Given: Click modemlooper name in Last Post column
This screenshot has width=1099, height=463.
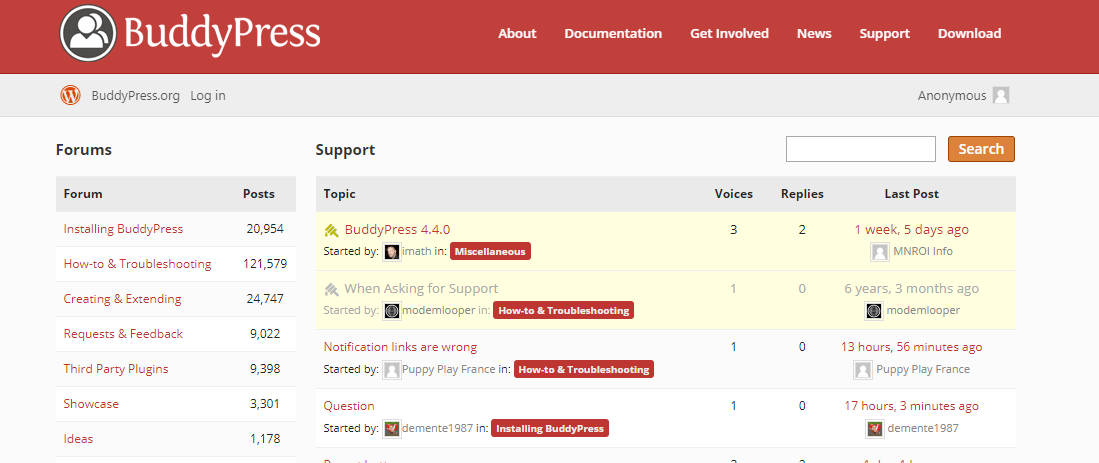Looking at the screenshot, I should click(923, 310).
